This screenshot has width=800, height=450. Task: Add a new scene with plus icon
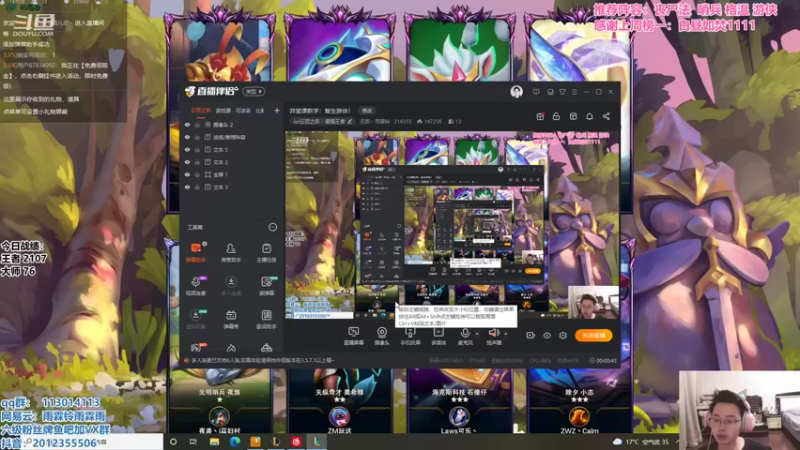(277, 110)
